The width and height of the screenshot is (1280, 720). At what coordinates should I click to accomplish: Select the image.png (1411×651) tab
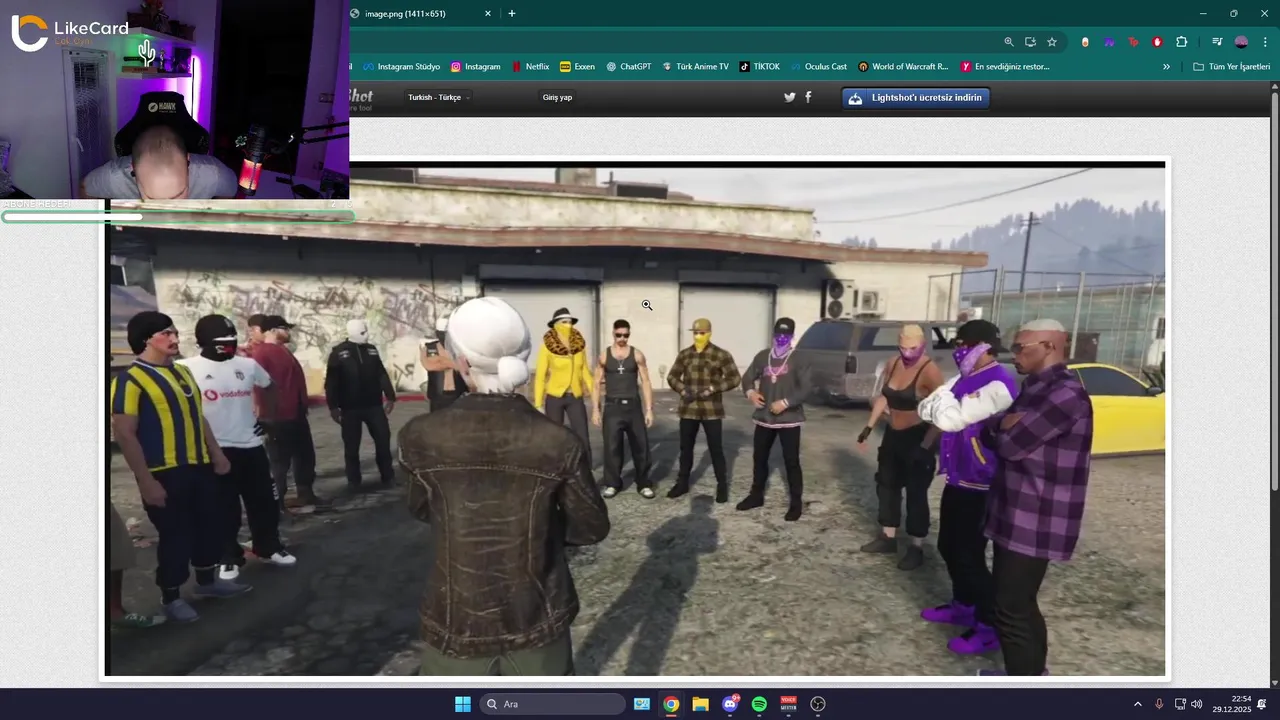pos(420,14)
